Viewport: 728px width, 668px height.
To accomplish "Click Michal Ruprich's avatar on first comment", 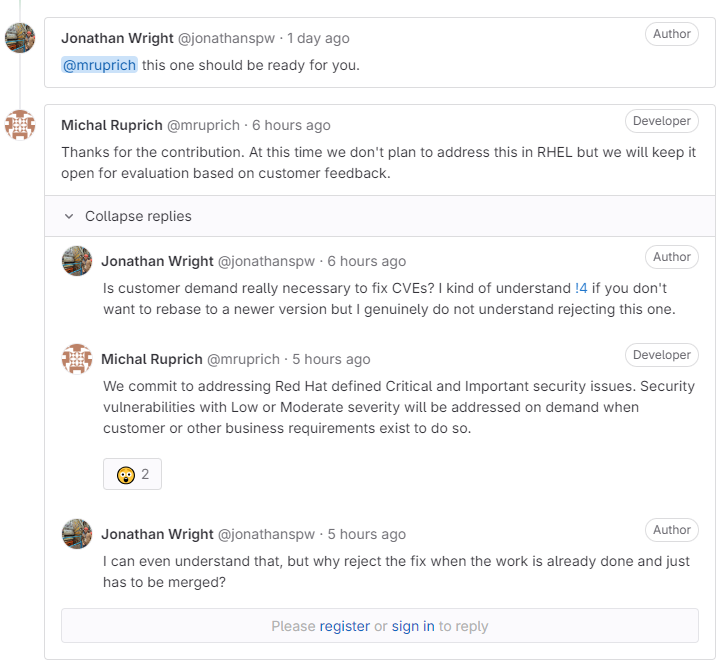I will 20,125.
